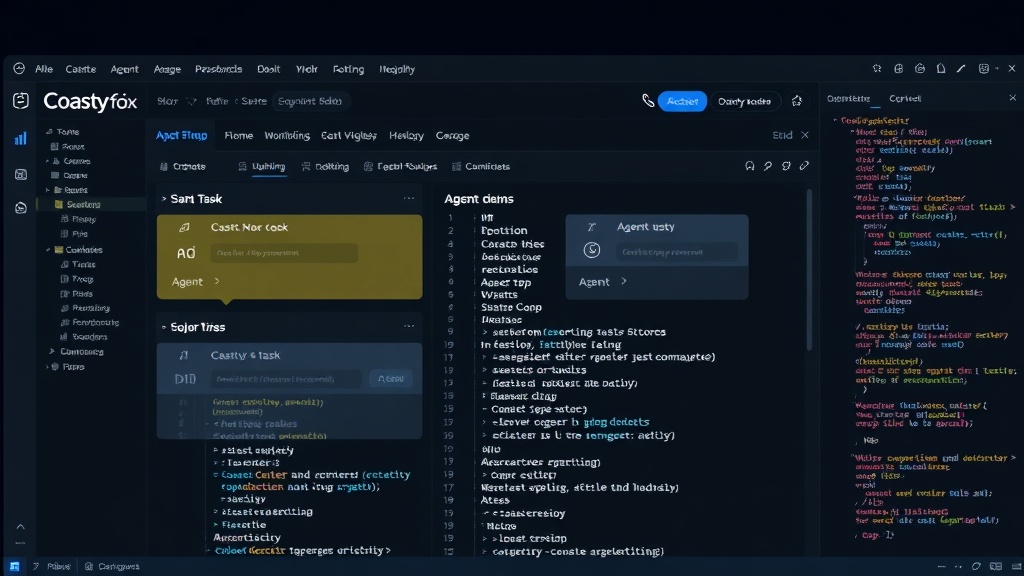Click the blue pill button in header
The height and width of the screenshot is (576, 1024).
[x=682, y=101]
